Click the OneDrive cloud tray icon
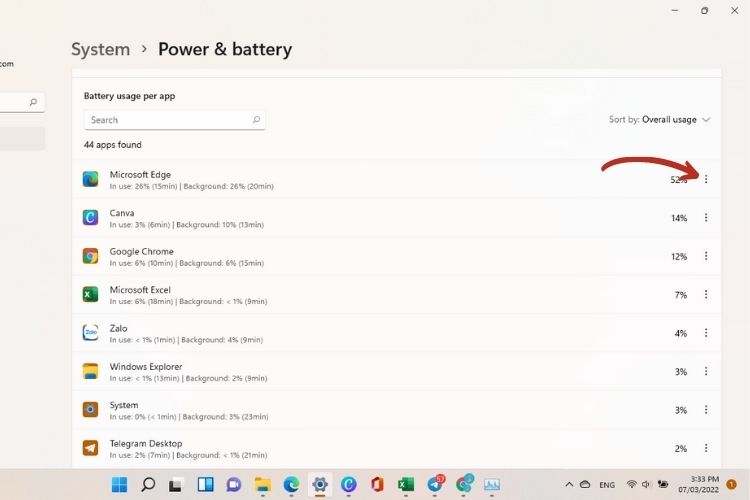This screenshot has height=500, width=750. pyautogui.click(x=585, y=485)
